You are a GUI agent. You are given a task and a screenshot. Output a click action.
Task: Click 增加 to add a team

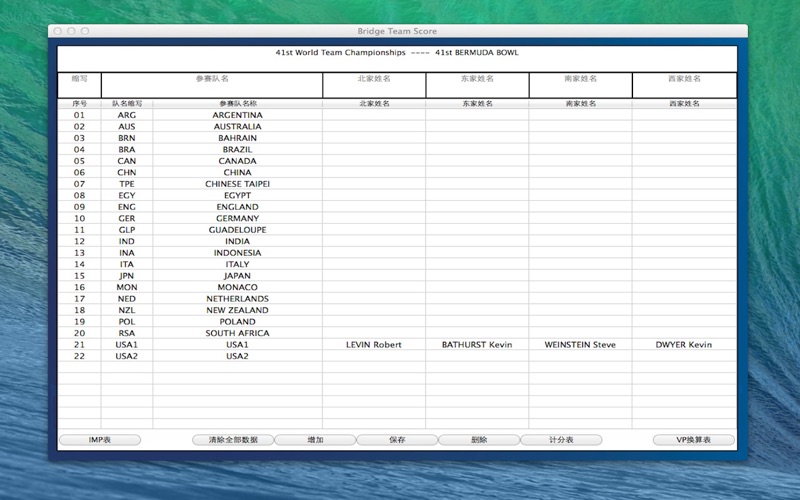click(315, 440)
